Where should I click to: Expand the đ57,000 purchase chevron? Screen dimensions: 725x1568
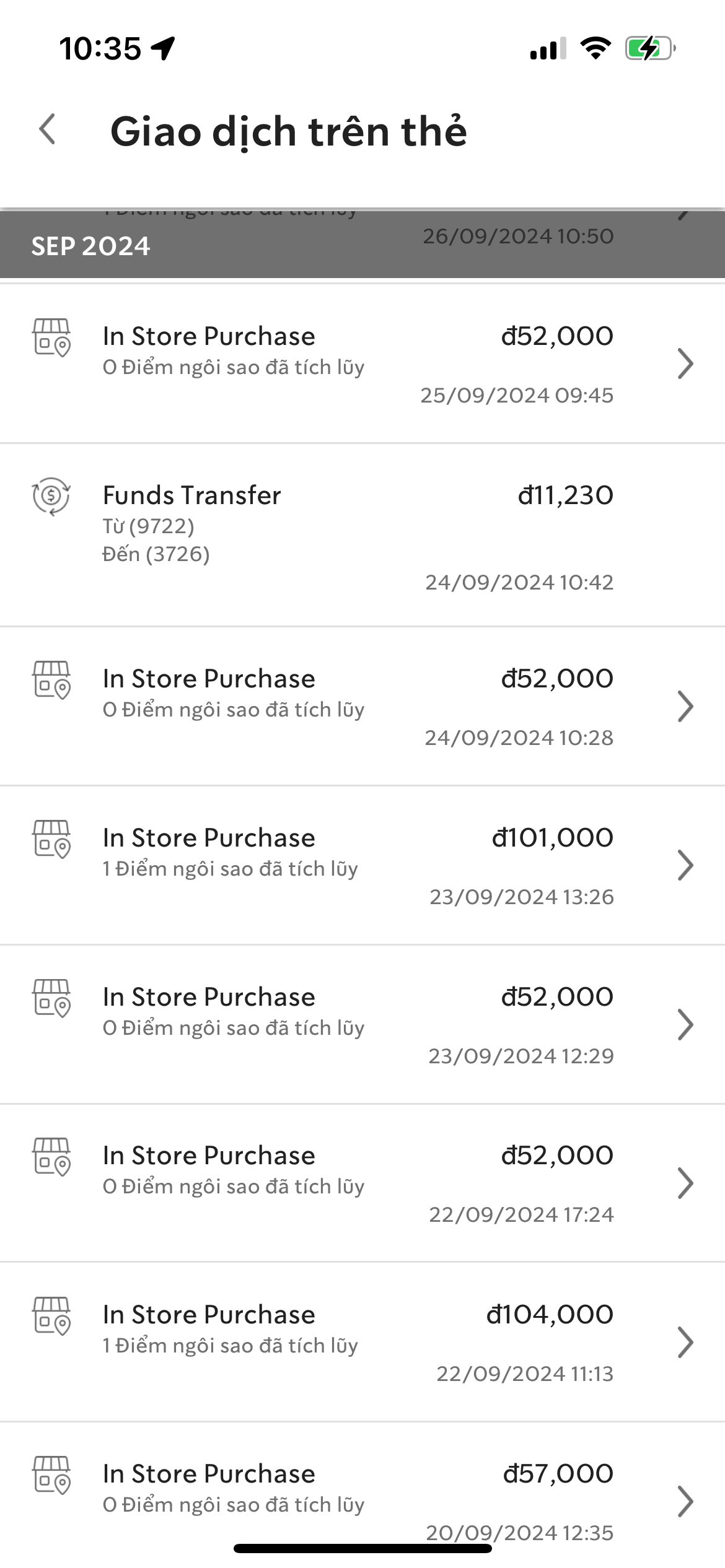[x=685, y=1502]
